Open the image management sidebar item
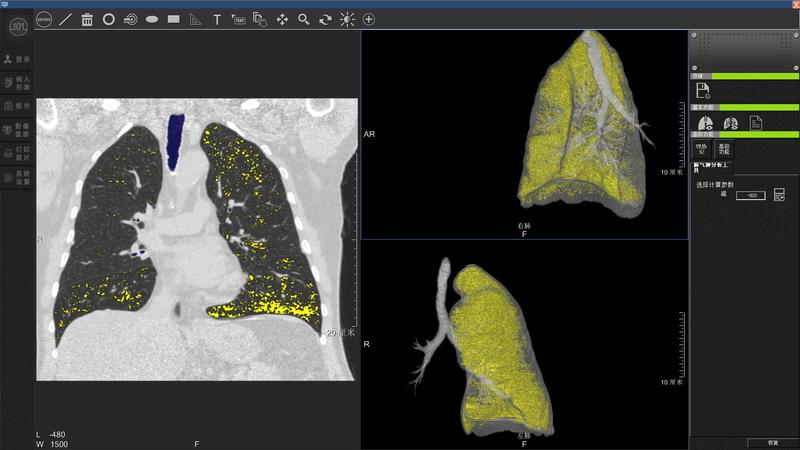Viewport: 800px width, 450px height. pos(17,130)
